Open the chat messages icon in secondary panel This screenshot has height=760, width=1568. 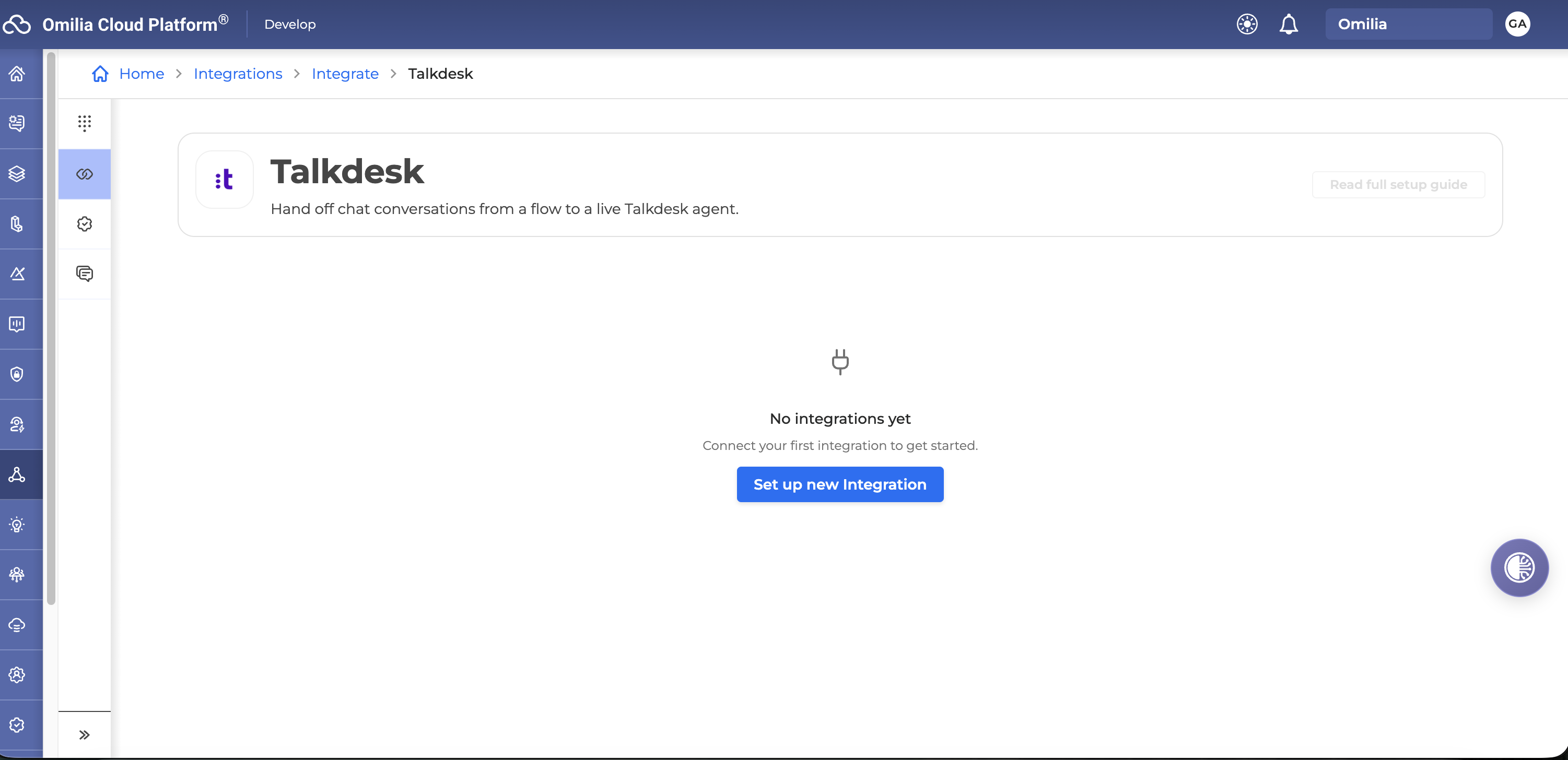point(85,274)
